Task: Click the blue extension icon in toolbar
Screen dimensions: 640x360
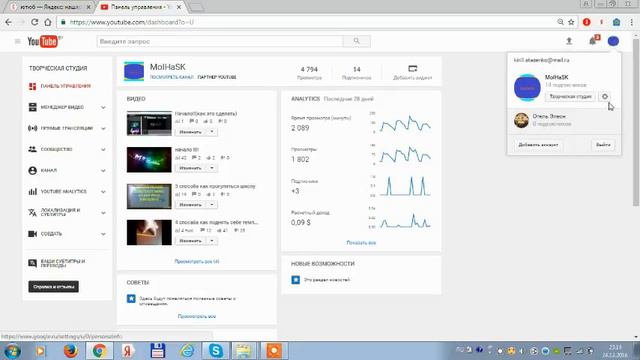Action: coord(616,22)
